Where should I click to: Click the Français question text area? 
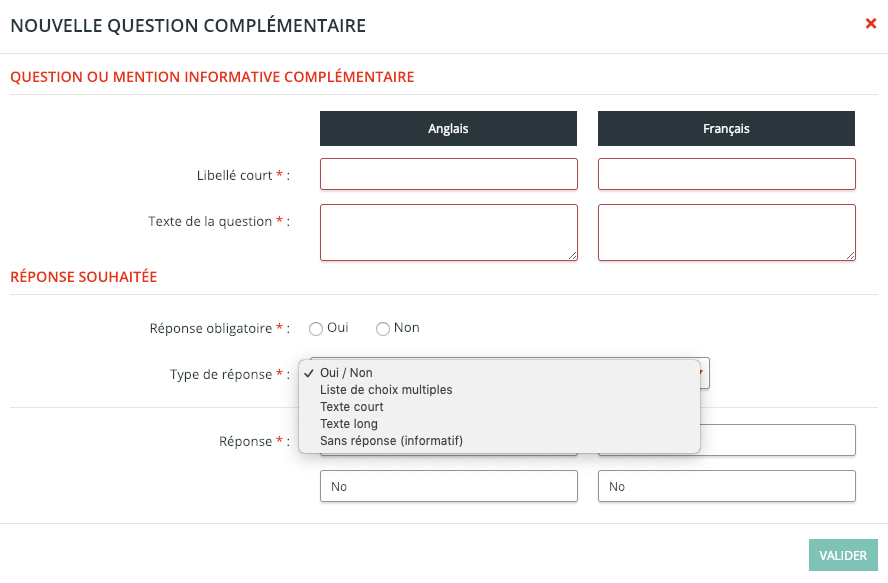[726, 232]
